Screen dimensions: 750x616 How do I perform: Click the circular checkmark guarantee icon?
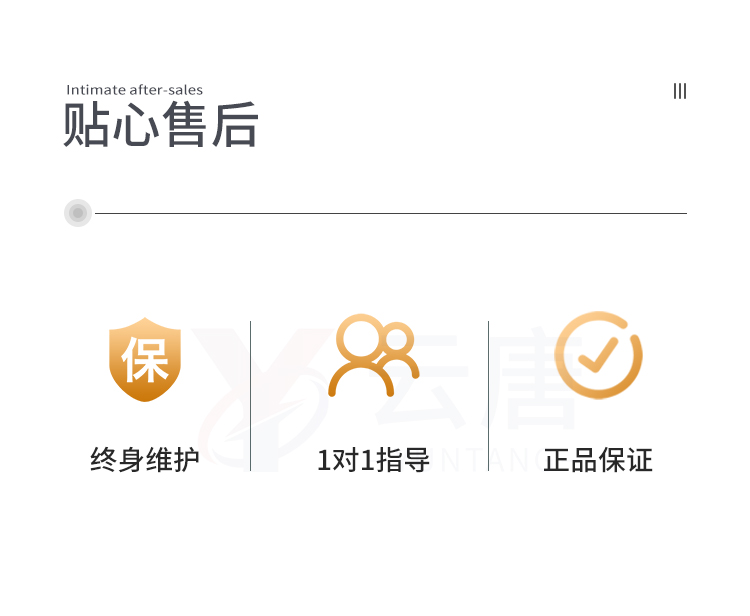[598, 355]
